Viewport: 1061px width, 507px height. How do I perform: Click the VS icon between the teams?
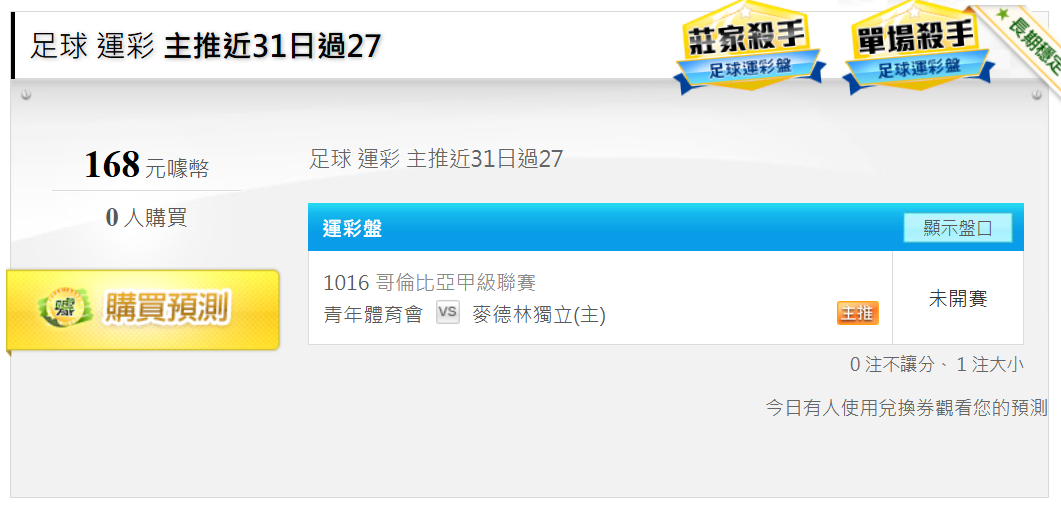[x=447, y=312]
